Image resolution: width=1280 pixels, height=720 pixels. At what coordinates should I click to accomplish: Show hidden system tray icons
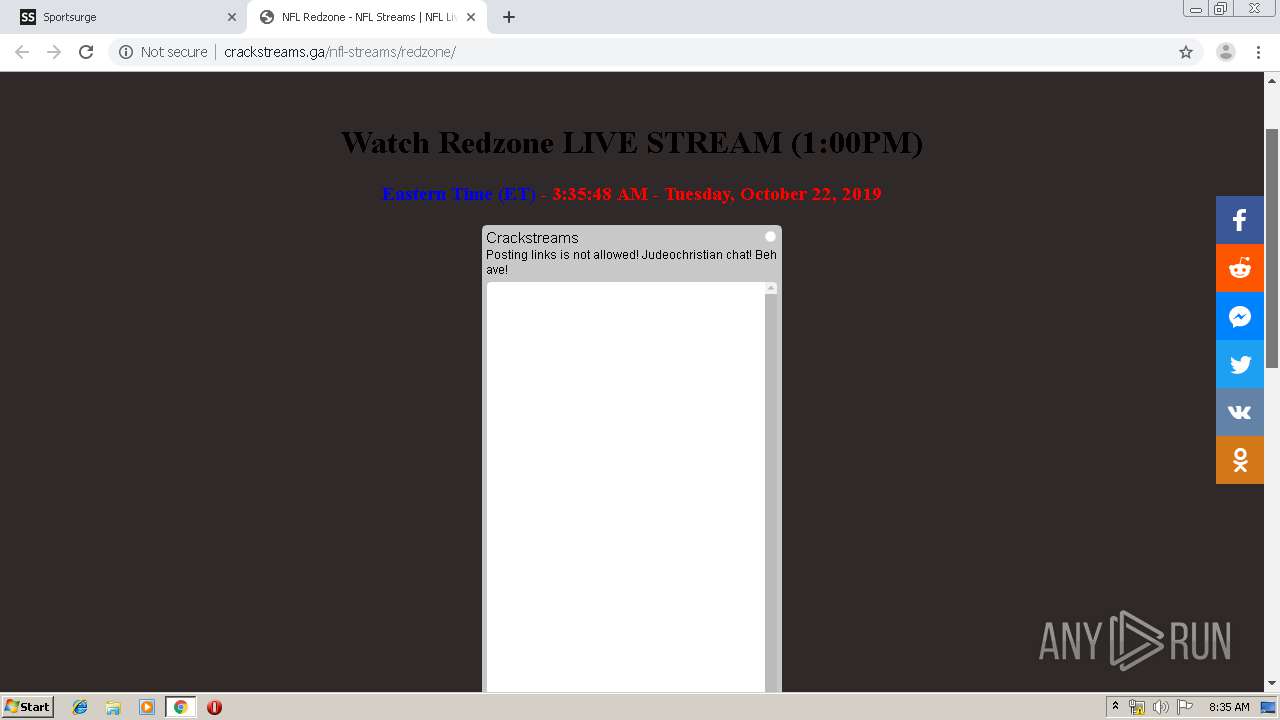coord(1115,707)
